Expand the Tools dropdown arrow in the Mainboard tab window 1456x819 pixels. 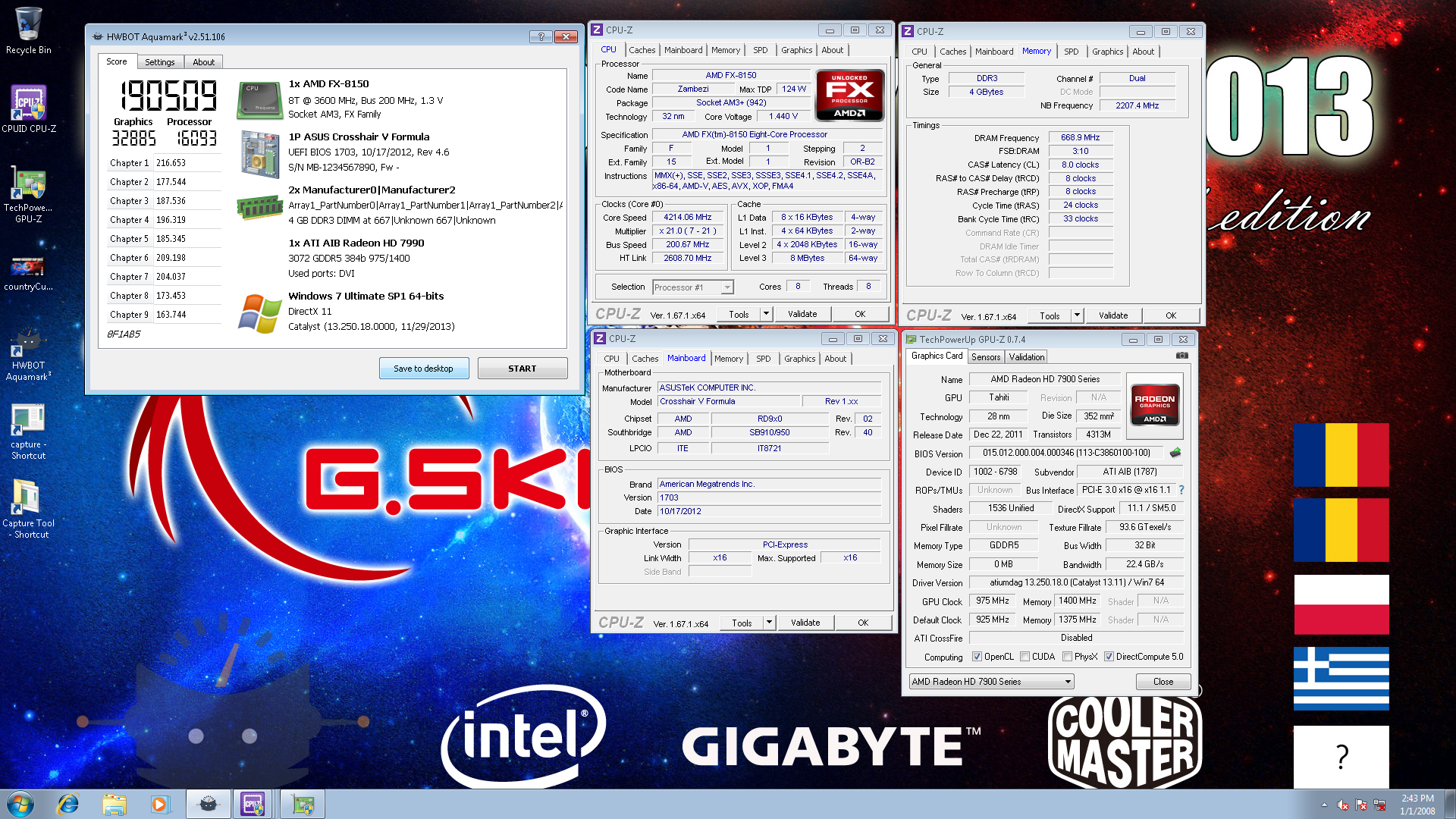coord(769,623)
